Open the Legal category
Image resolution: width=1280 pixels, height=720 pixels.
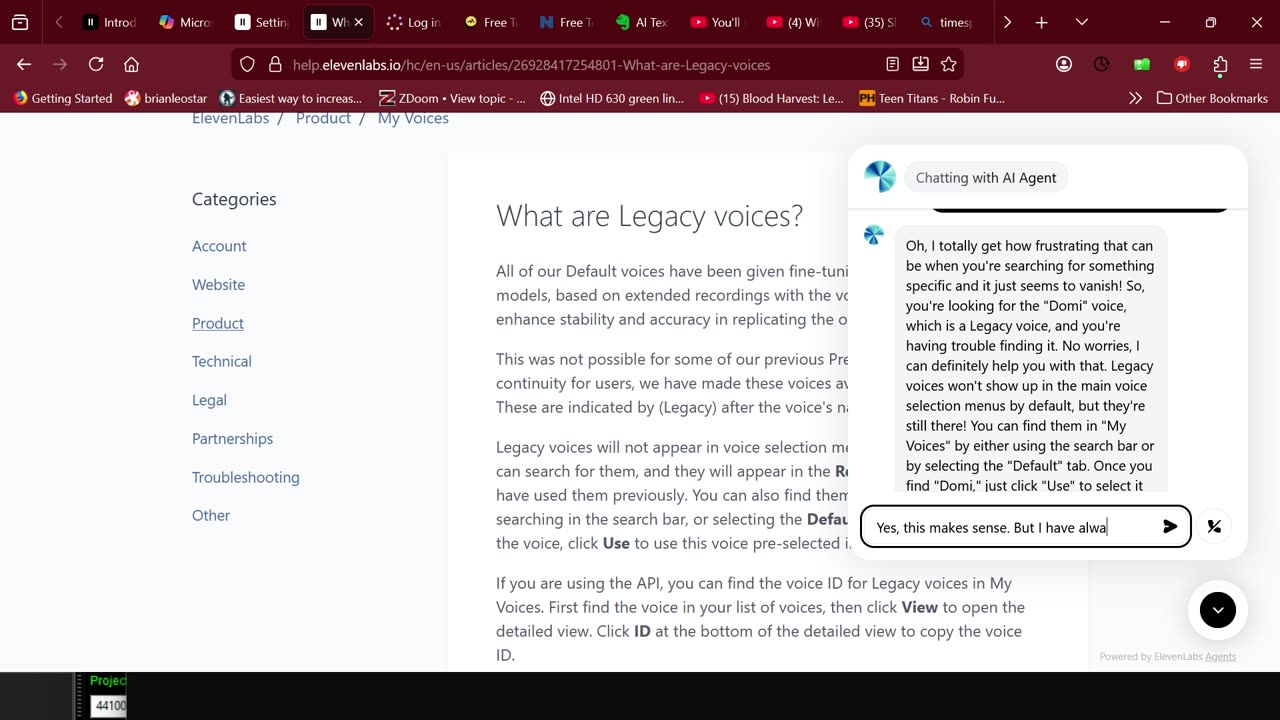[209, 400]
